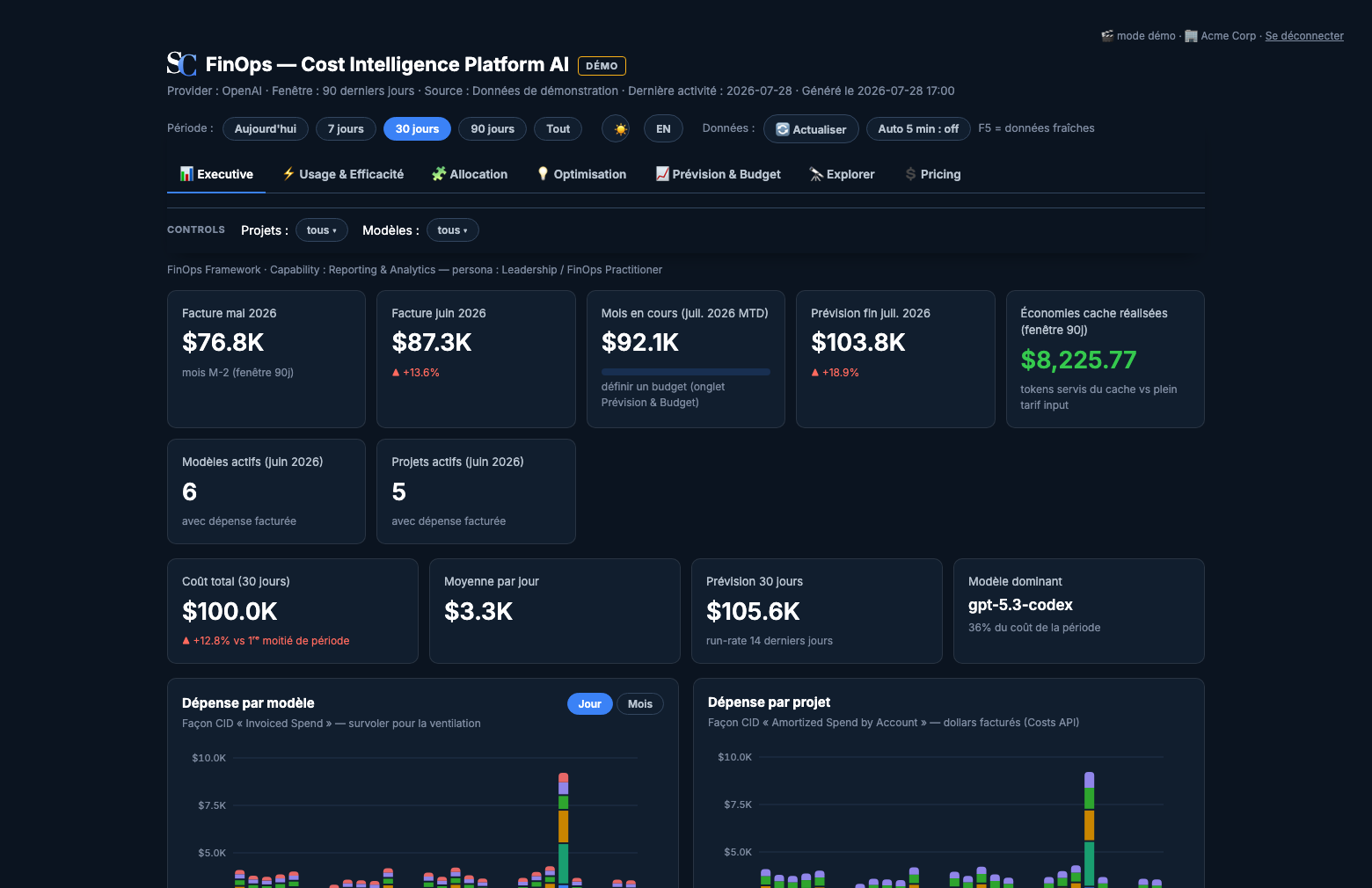Click the chart icon on Prévision & Budget
The height and width of the screenshot is (888, 1372).
(662, 174)
